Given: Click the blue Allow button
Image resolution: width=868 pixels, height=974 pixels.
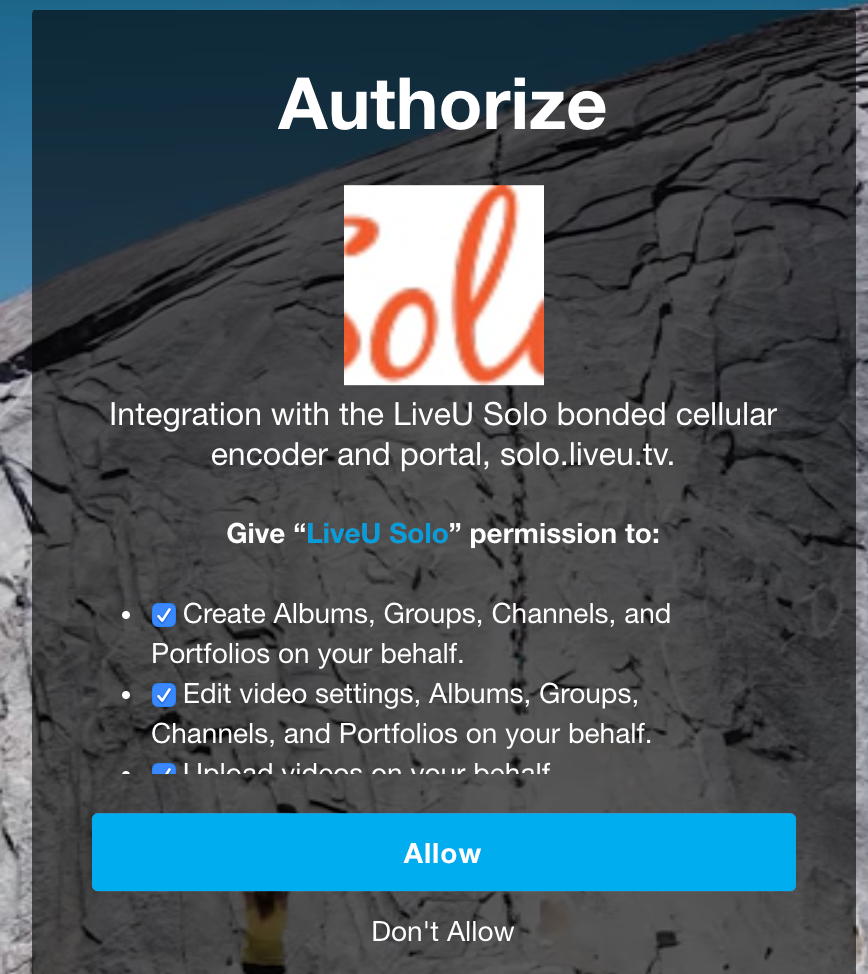Looking at the screenshot, I should pos(444,852).
